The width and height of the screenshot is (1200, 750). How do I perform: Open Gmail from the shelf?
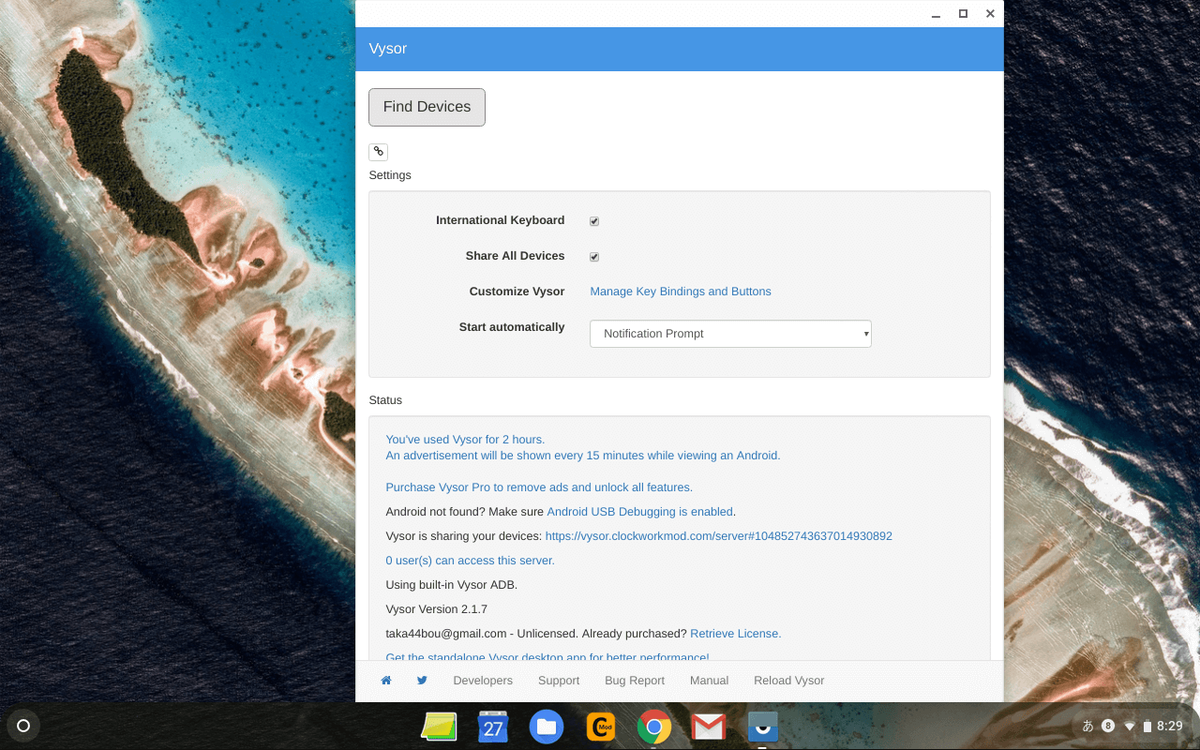[x=708, y=726]
